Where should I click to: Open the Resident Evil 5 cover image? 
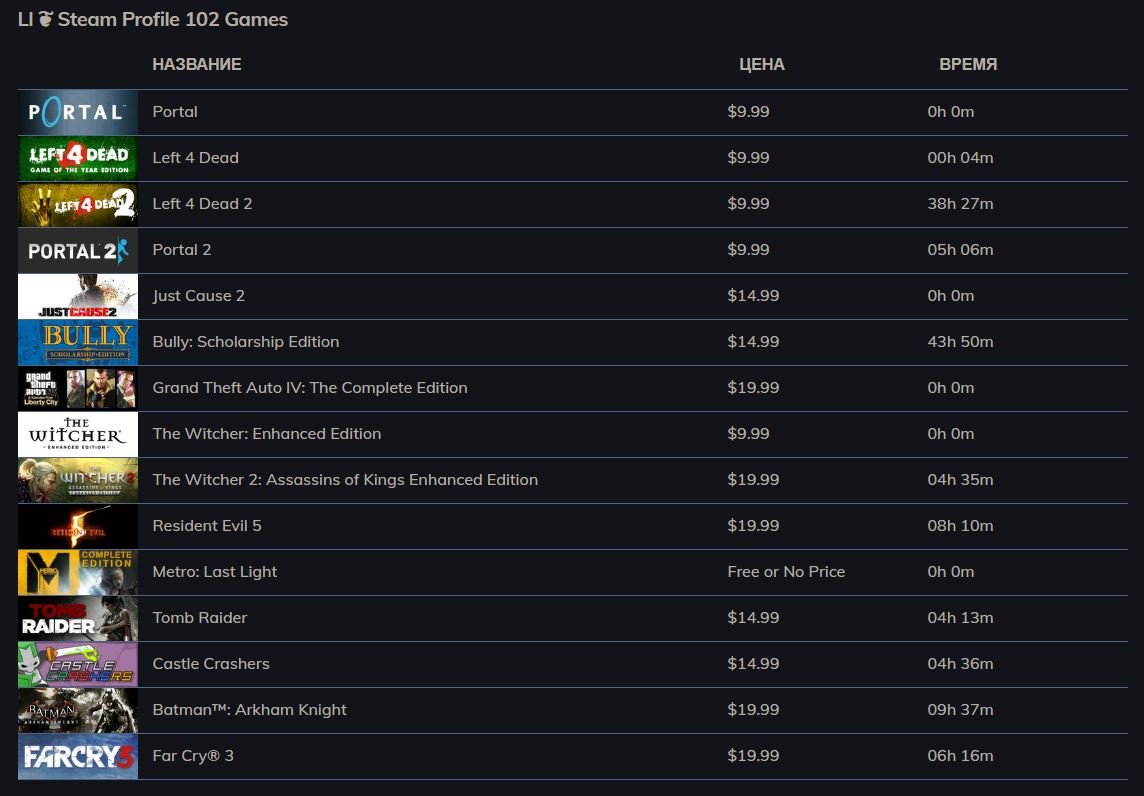(x=78, y=526)
